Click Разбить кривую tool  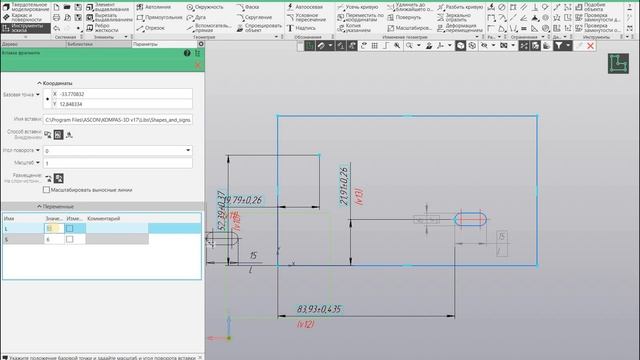[x=460, y=7]
